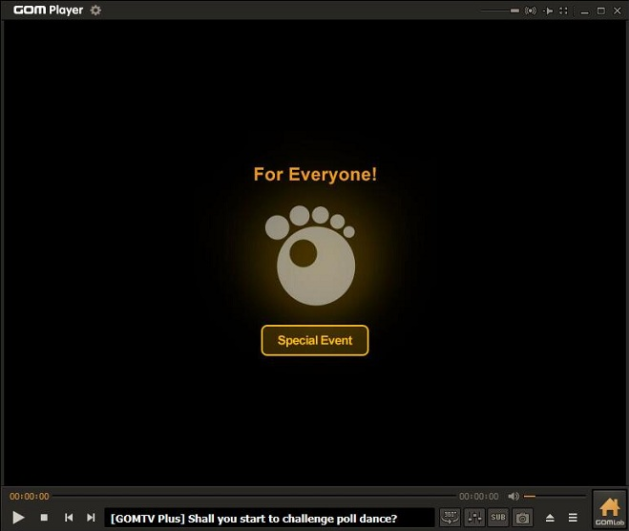Toggle subtitles with the SUB button
629x531 pixels.
coord(498,517)
